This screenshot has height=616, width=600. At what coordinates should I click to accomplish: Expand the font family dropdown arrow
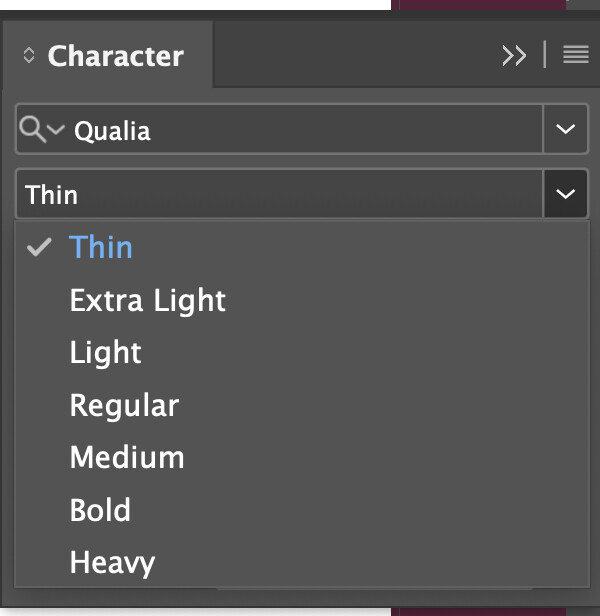tap(565, 130)
